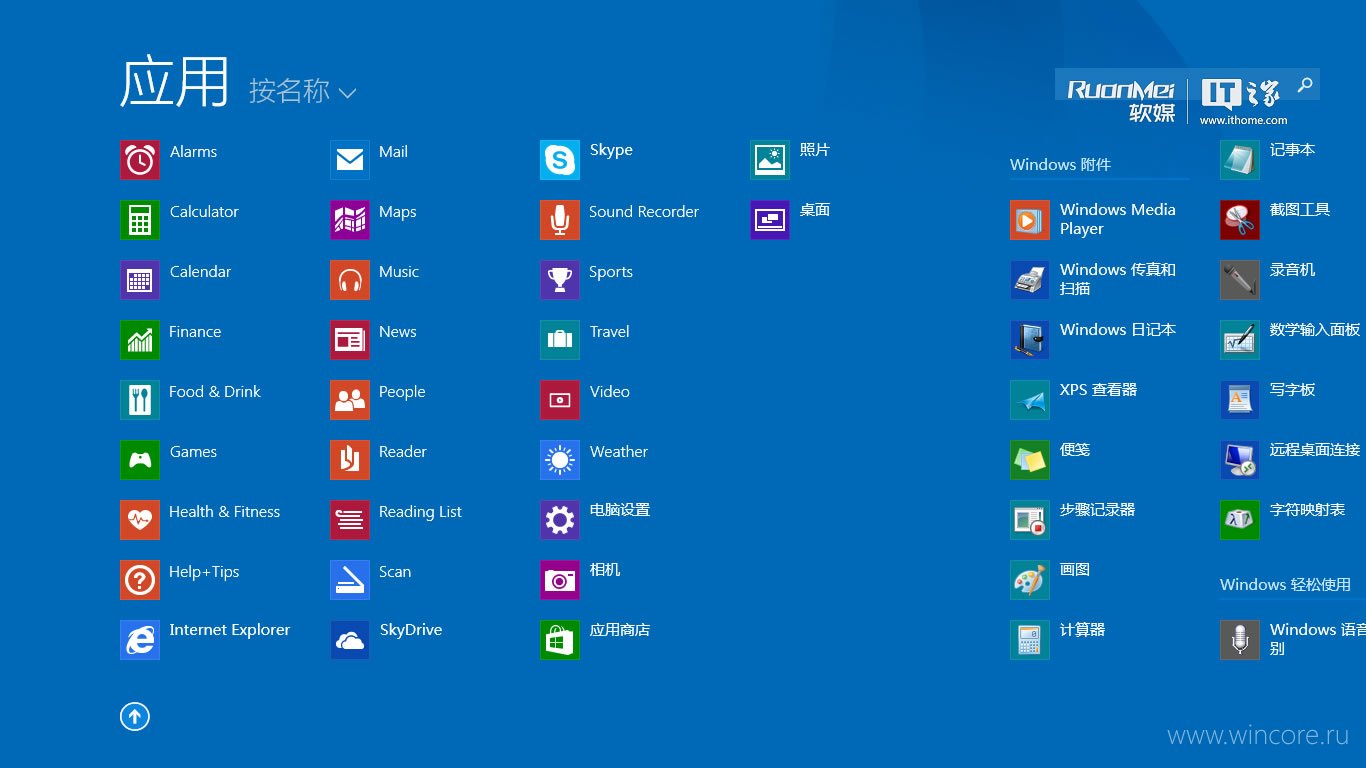Open the Maps app icon
The width and height of the screenshot is (1366, 768).
[x=350, y=220]
